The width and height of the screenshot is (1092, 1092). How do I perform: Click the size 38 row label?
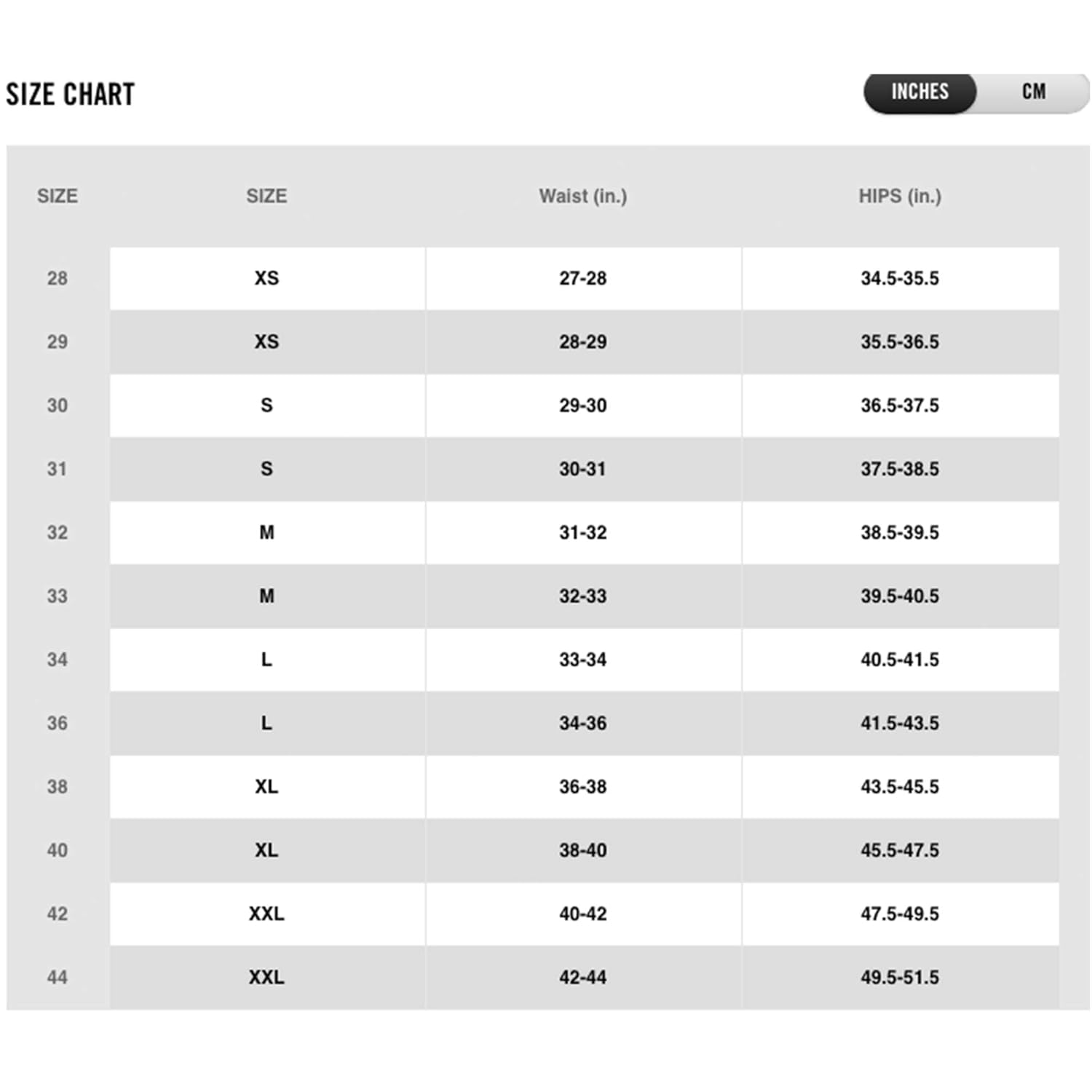(58, 787)
